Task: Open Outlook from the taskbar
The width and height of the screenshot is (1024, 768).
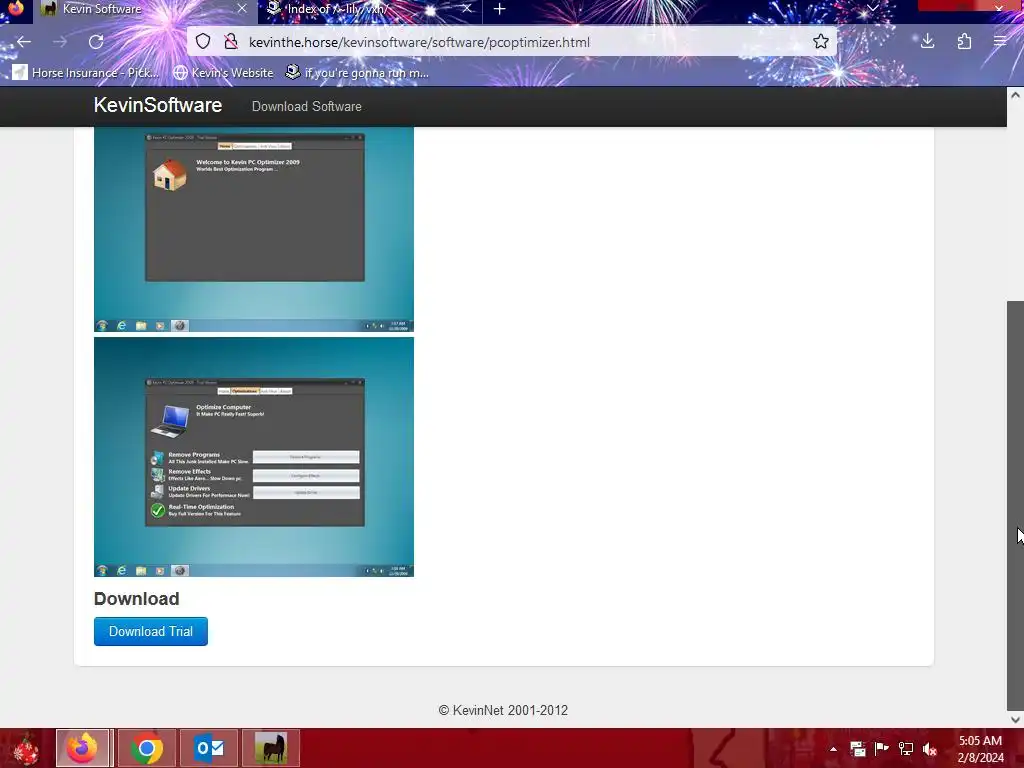Action: [209, 748]
